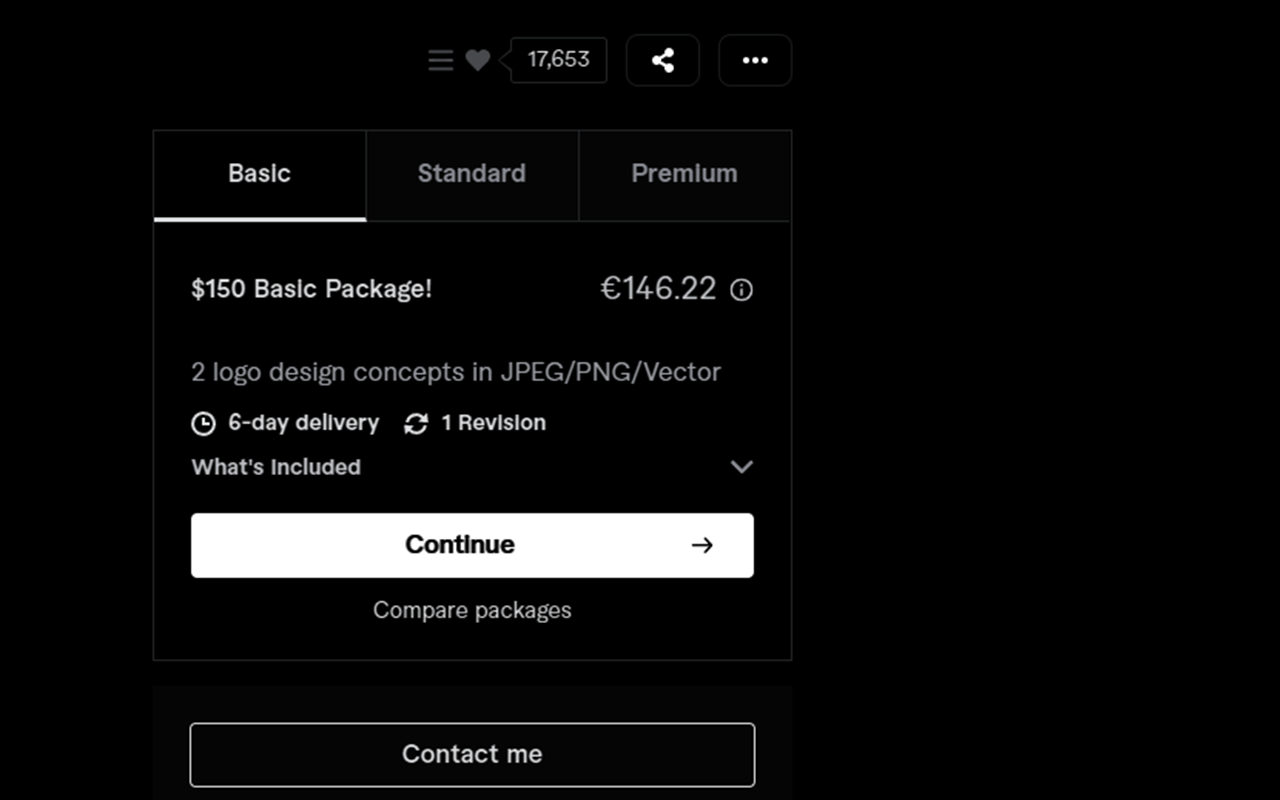This screenshot has height=800, width=1280.
Task: Click the revision arrows icon beside 1 Revision
Action: [x=416, y=424]
